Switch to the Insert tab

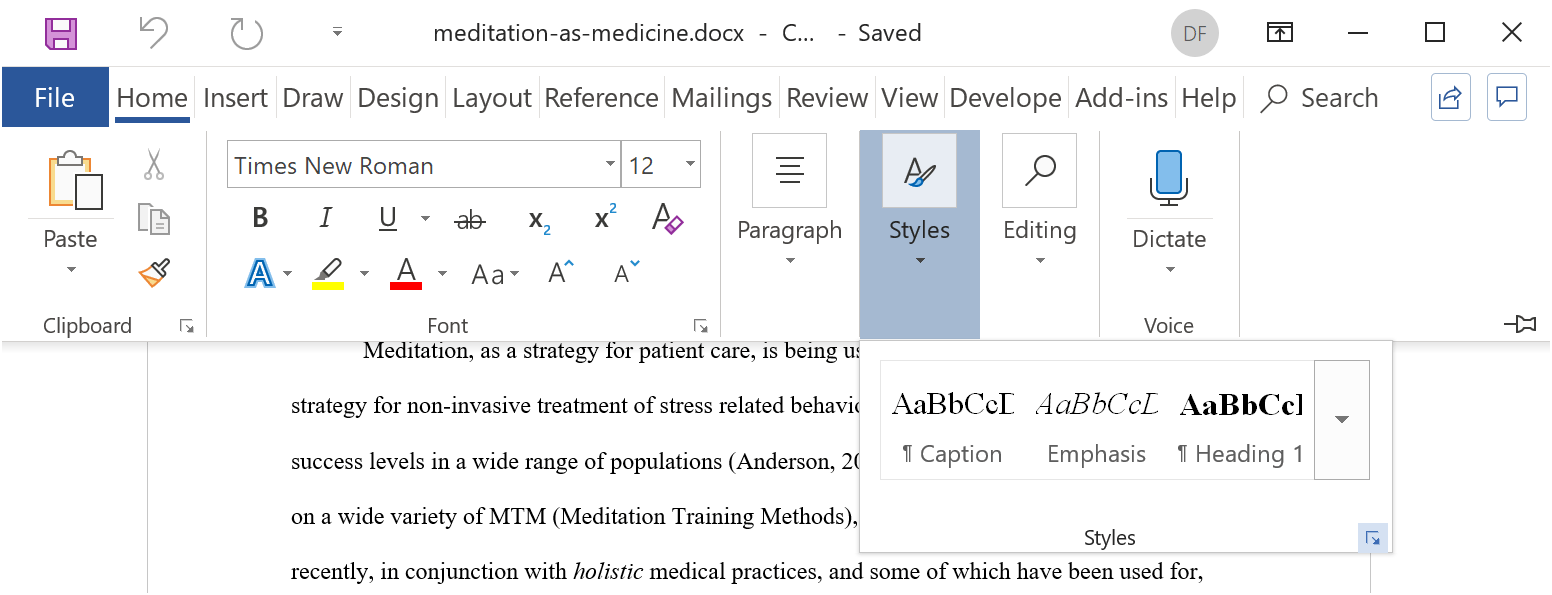click(235, 98)
